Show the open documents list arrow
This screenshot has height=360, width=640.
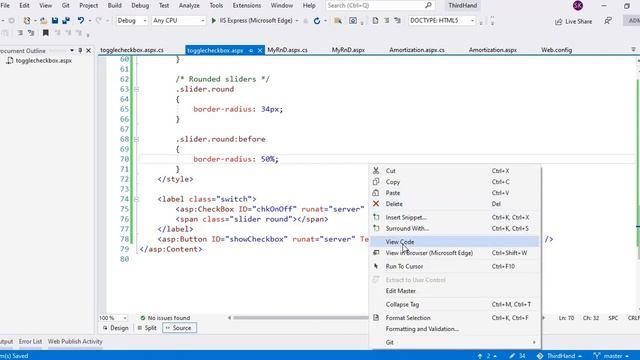point(633,49)
